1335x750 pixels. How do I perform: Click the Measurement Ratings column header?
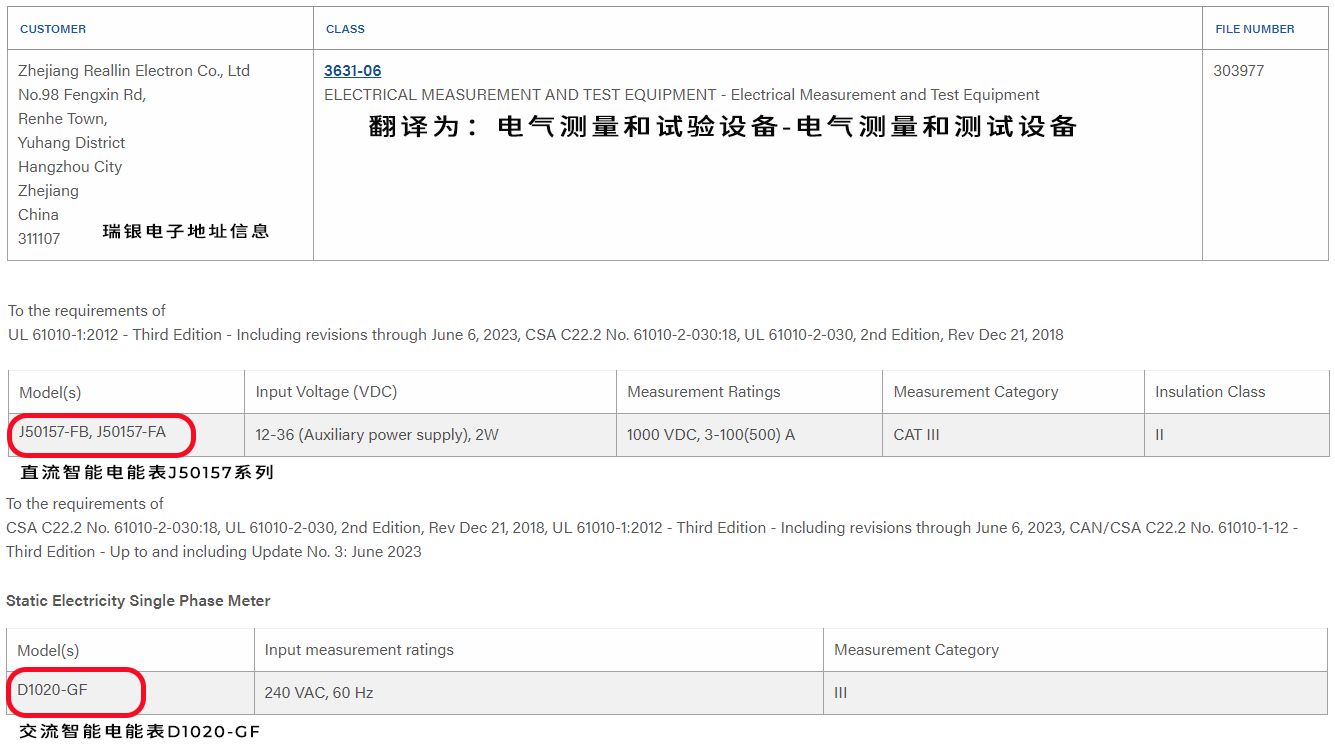(704, 392)
